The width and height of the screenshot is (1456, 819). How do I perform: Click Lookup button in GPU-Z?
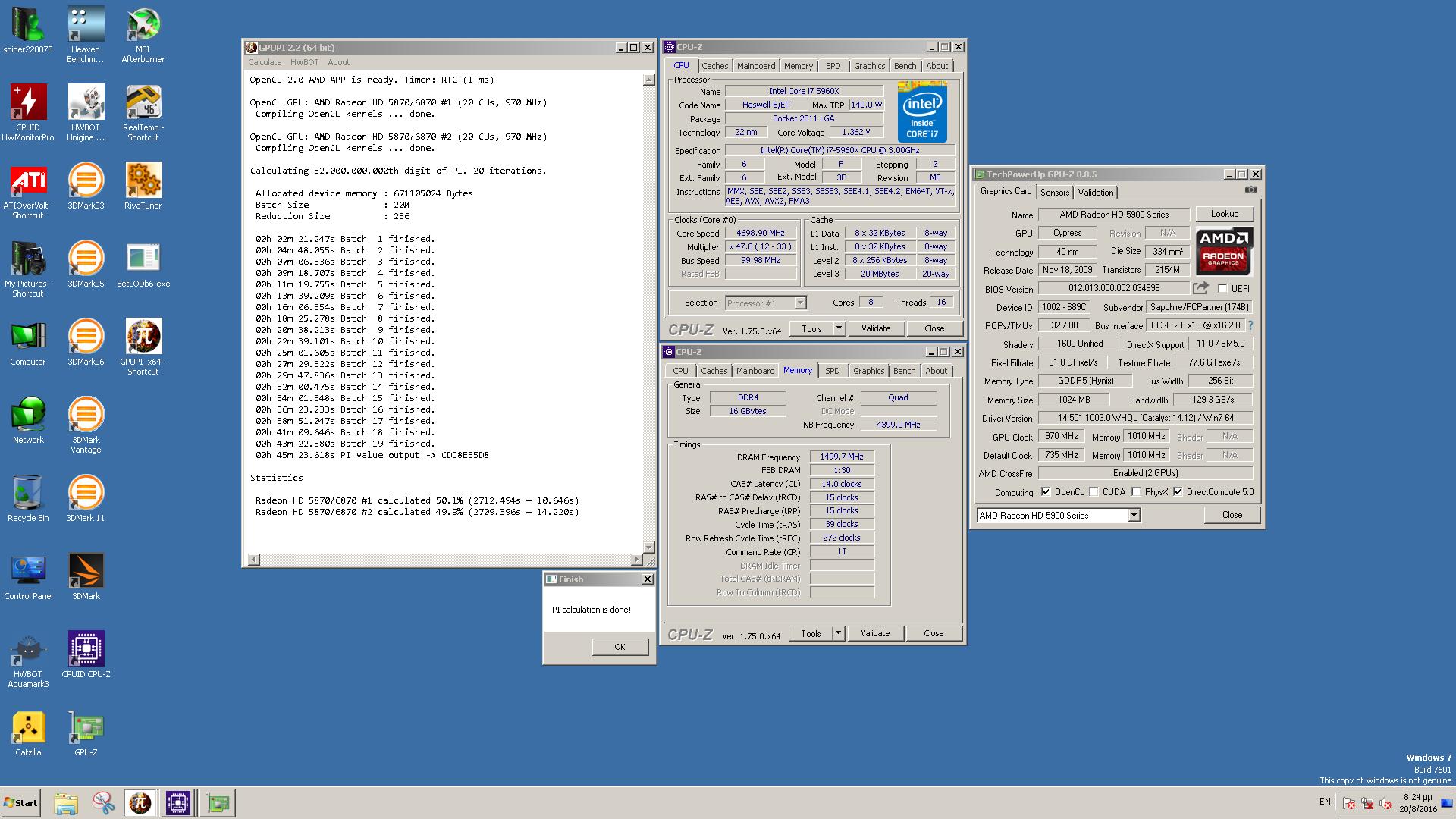pyautogui.click(x=1225, y=214)
